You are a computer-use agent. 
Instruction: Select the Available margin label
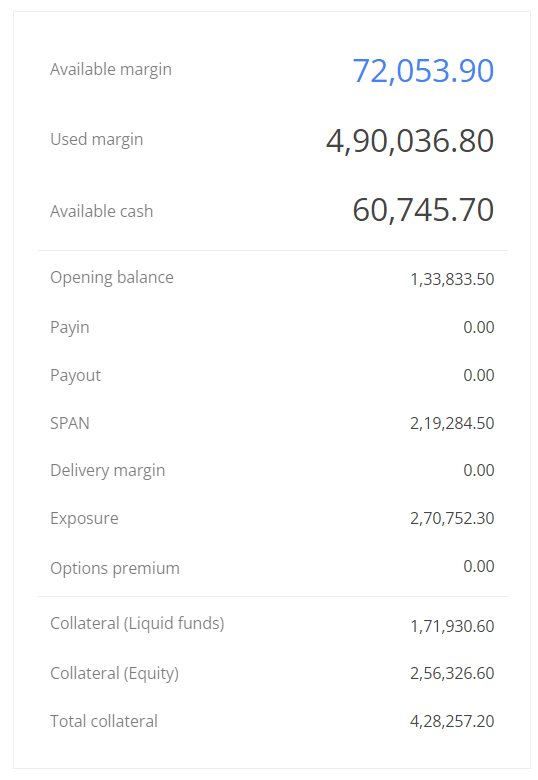click(x=111, y=70)
